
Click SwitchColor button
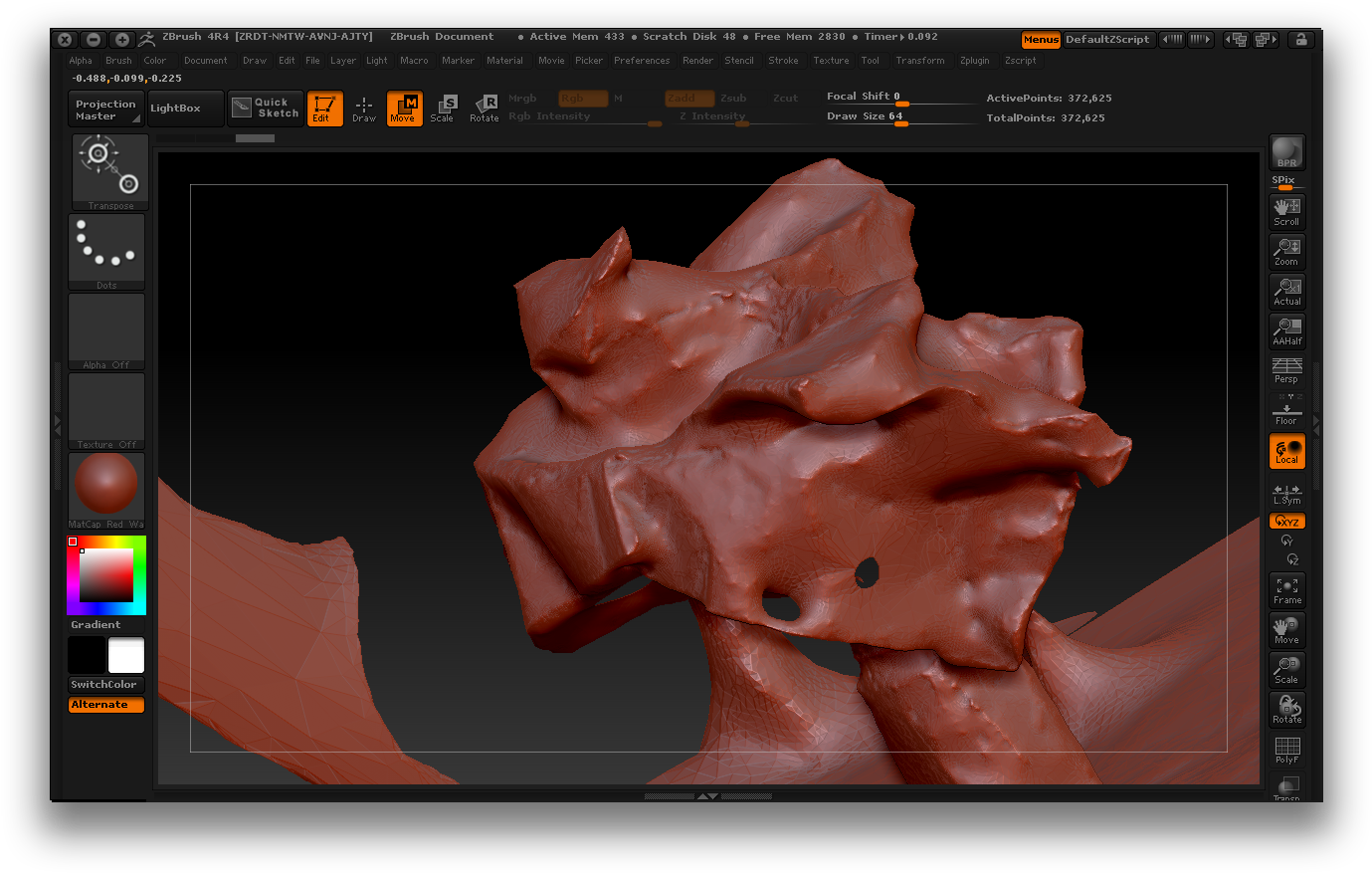point(106,685)
